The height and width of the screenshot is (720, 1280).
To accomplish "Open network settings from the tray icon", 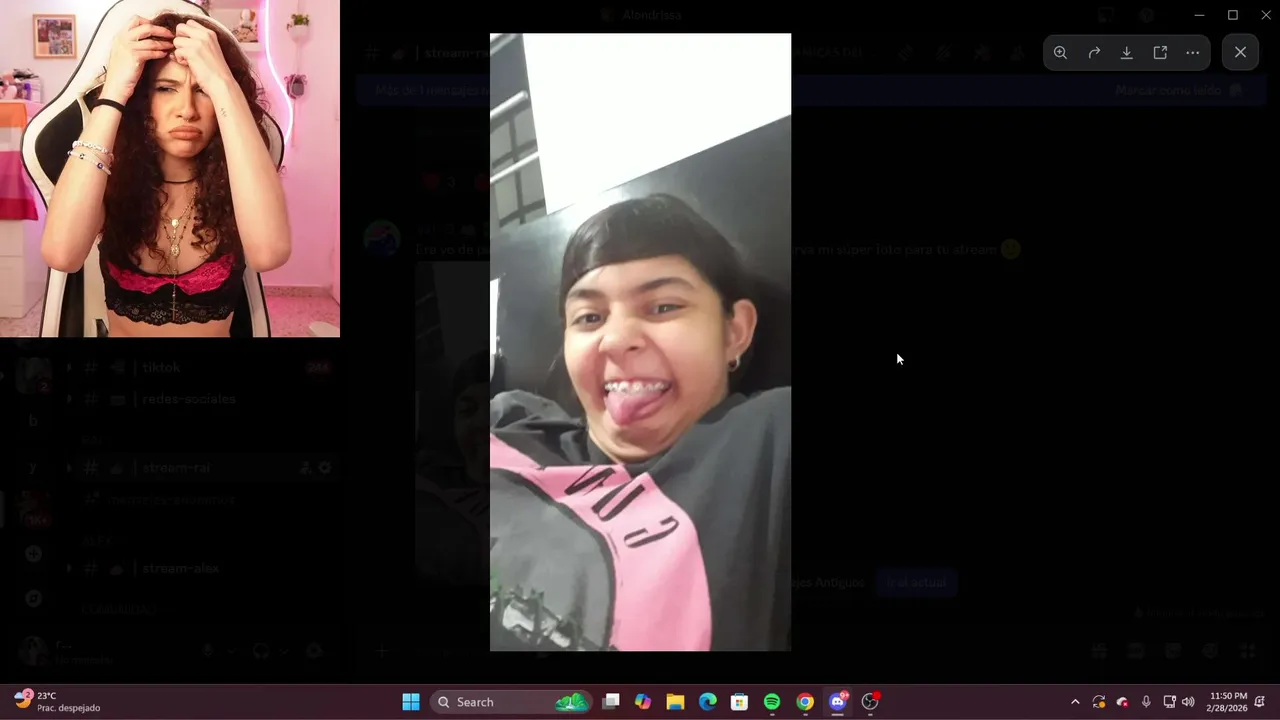I will pos(1169,702).
